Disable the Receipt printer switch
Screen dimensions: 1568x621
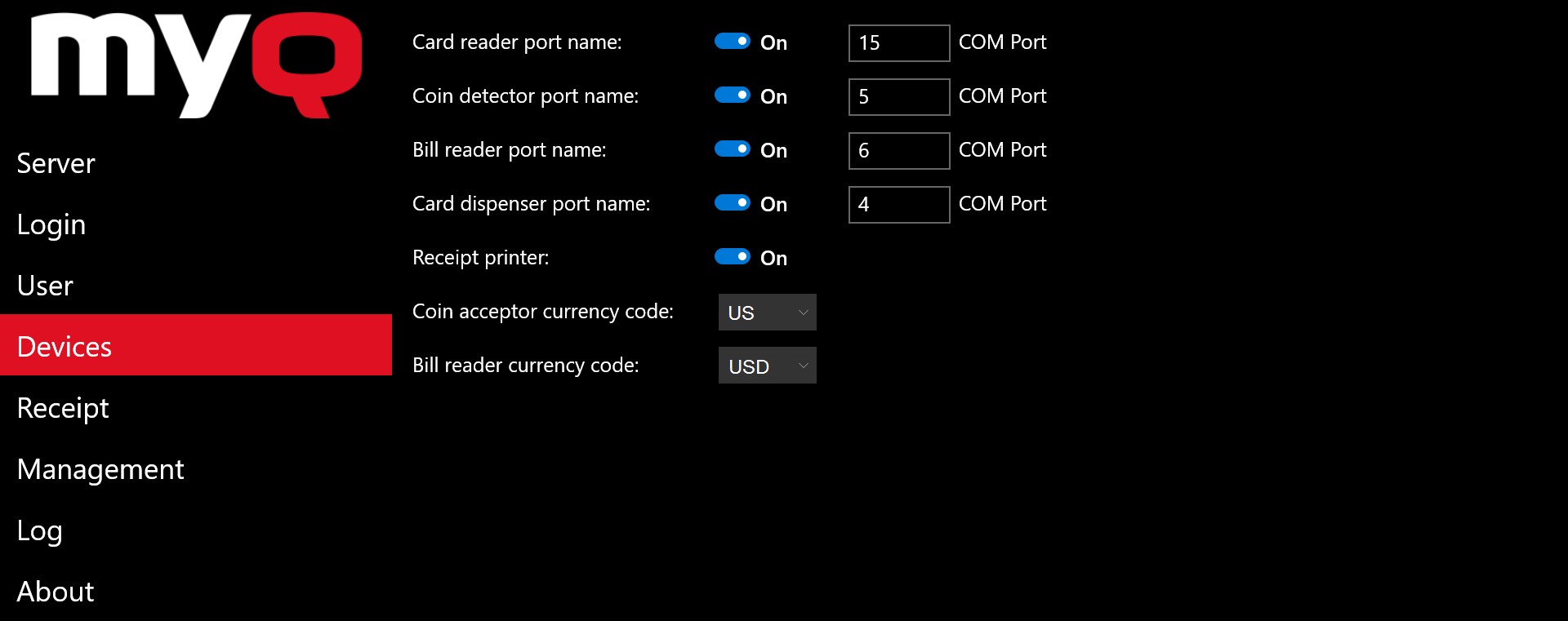click(733, 257)
